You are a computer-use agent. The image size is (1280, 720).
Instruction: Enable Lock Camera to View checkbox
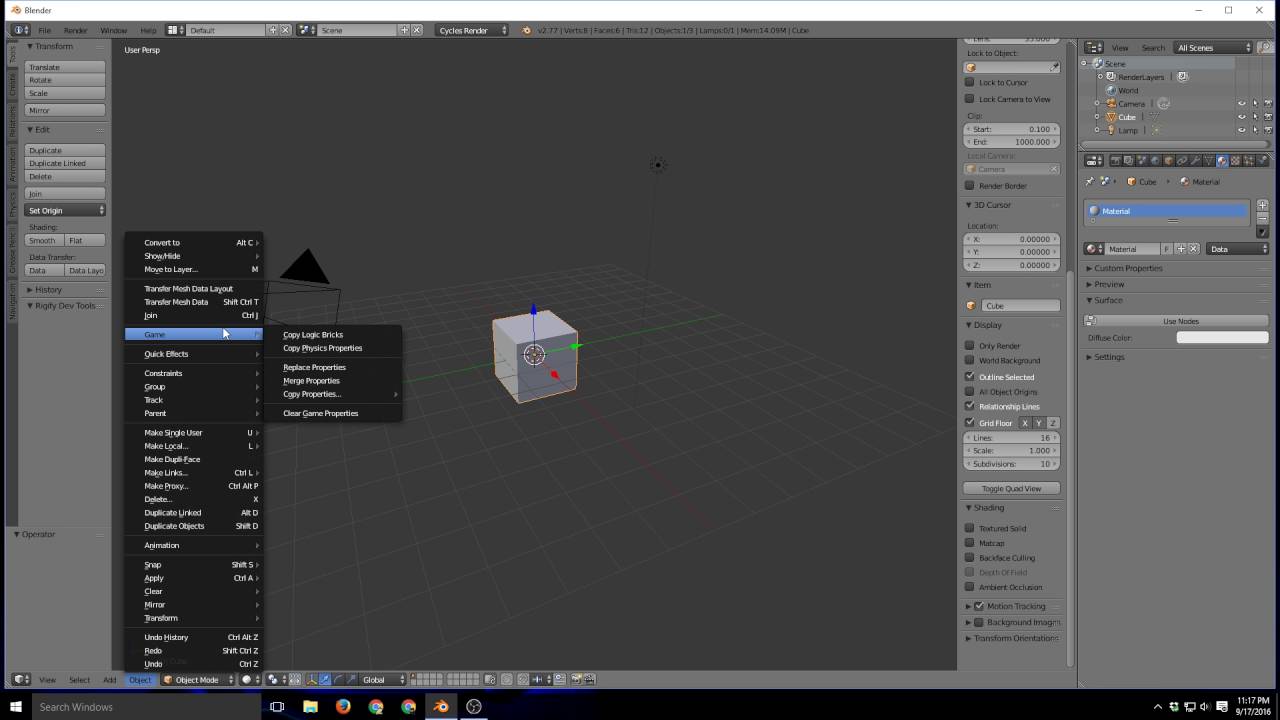click(969, 98)
